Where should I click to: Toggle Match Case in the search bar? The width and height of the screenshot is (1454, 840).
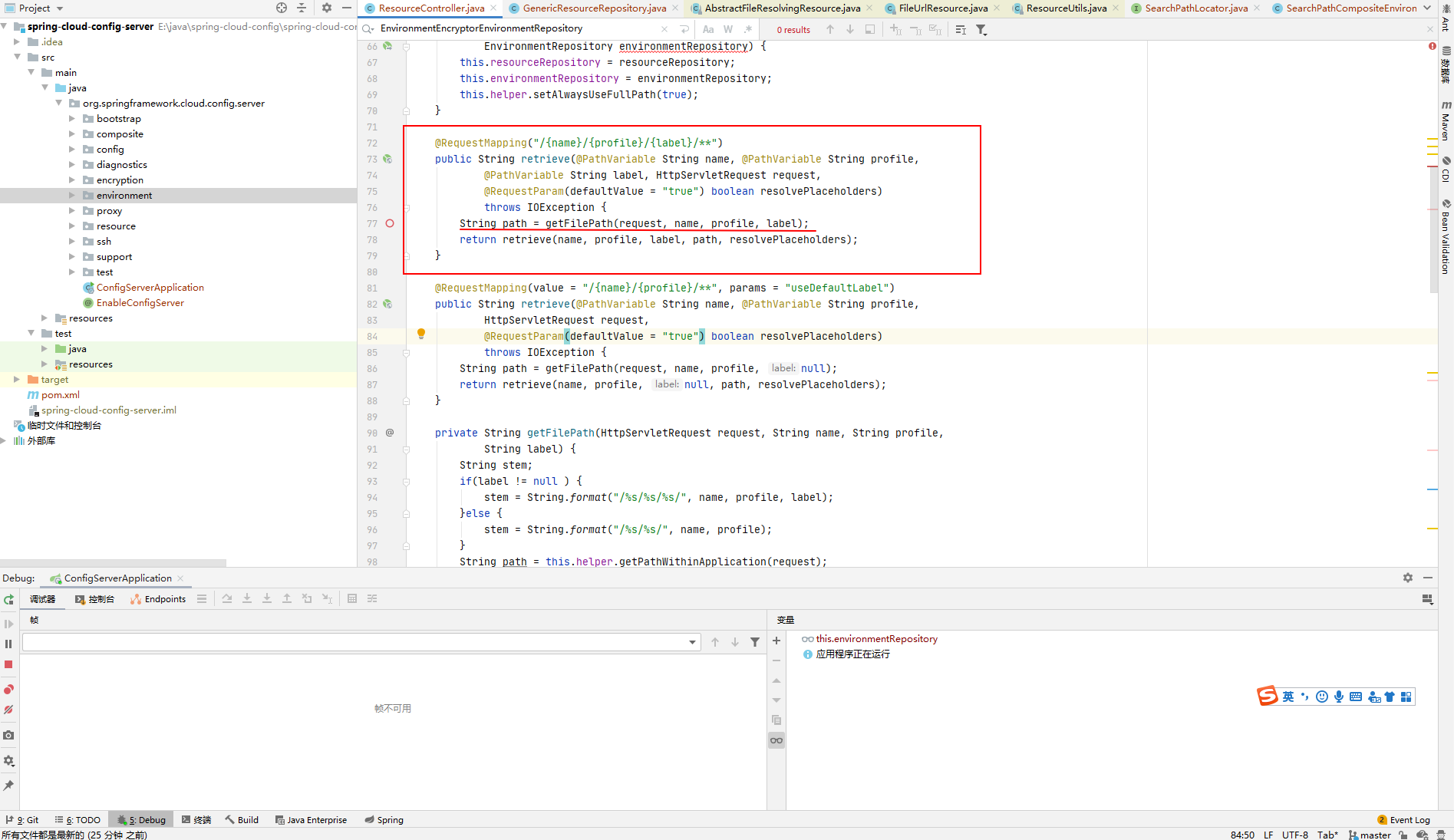708,29
